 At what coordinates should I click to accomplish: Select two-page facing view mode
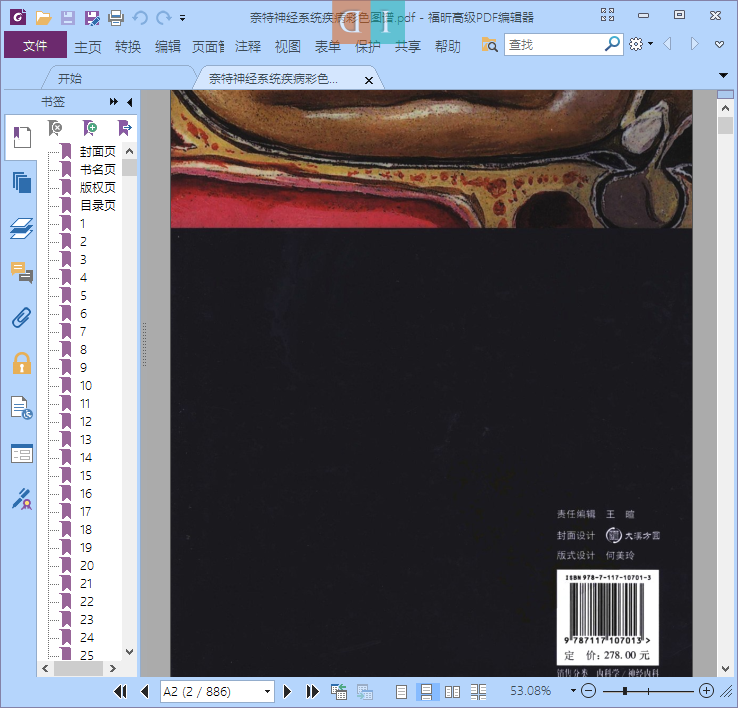(452, 692)
